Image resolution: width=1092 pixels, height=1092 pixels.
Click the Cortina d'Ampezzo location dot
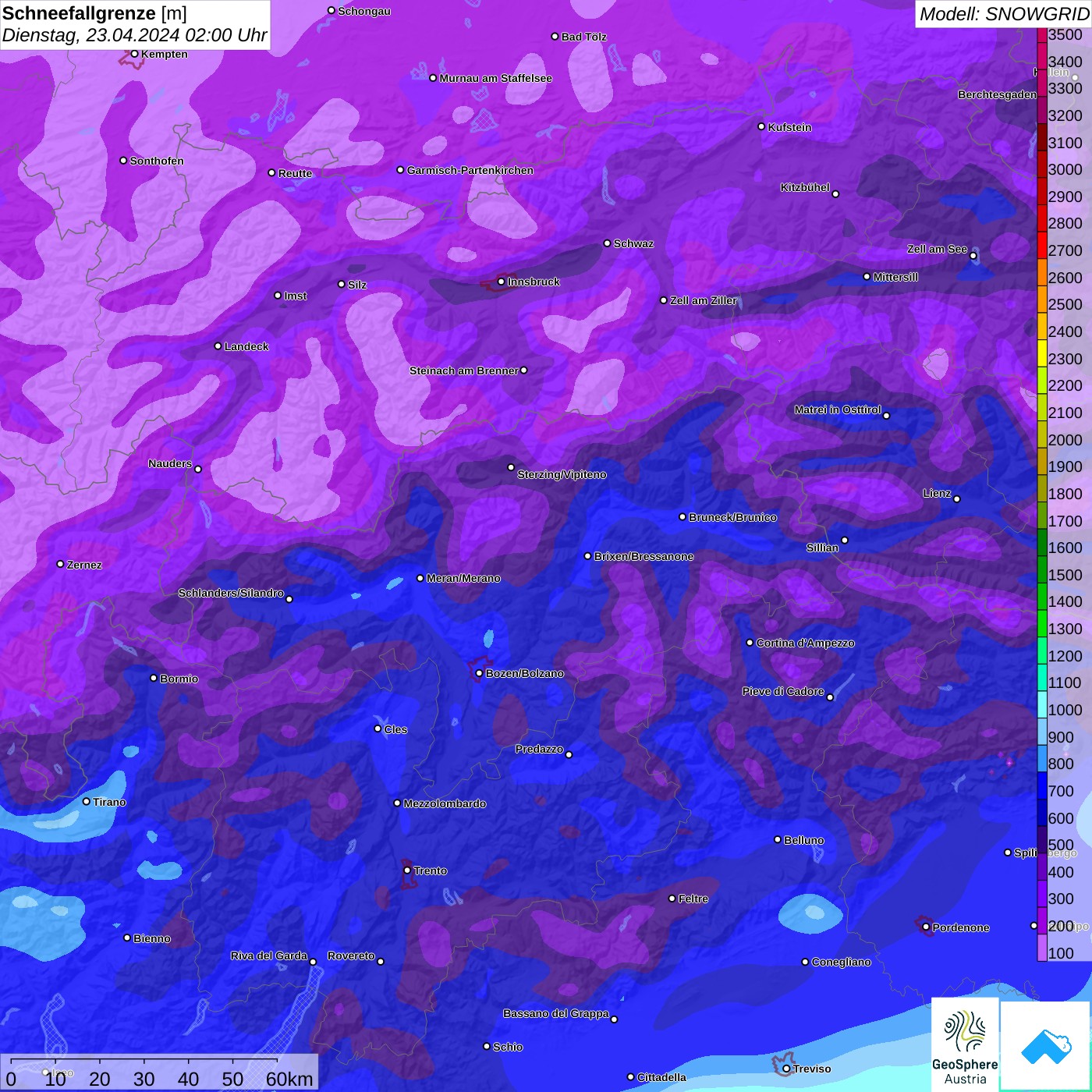point(750,643)
